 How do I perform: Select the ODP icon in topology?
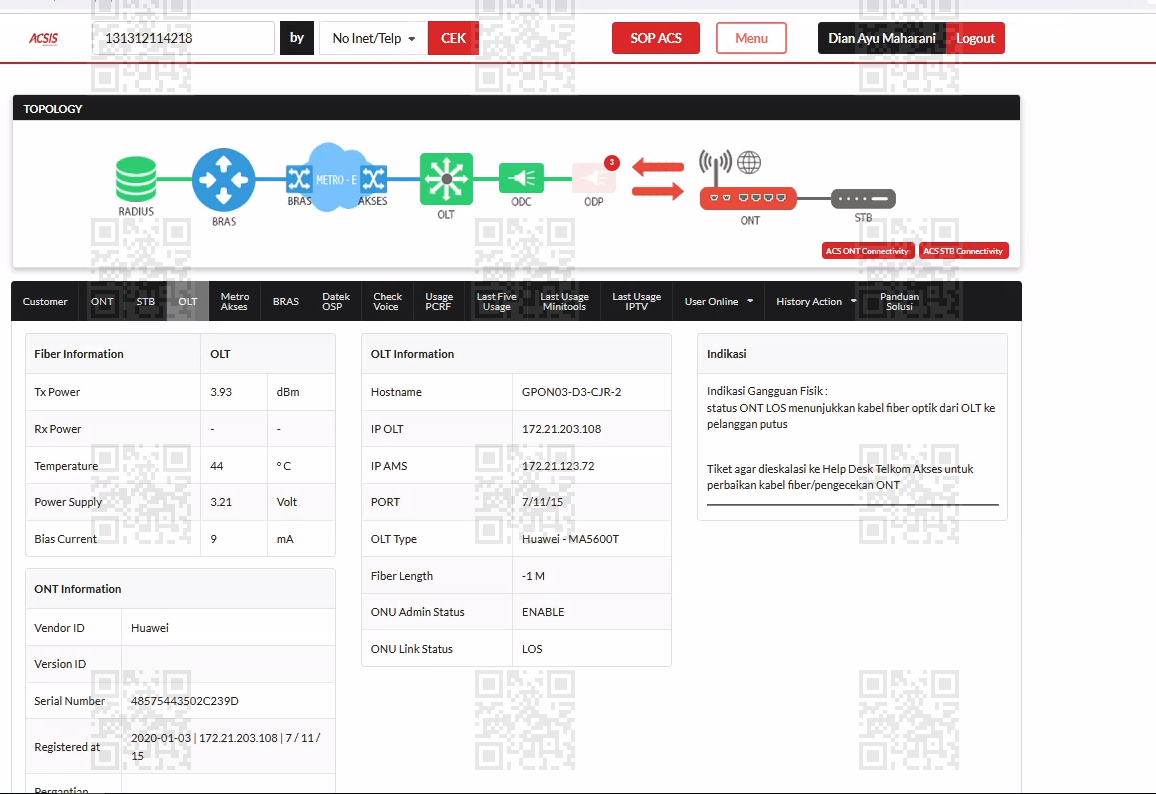point(593,178)
